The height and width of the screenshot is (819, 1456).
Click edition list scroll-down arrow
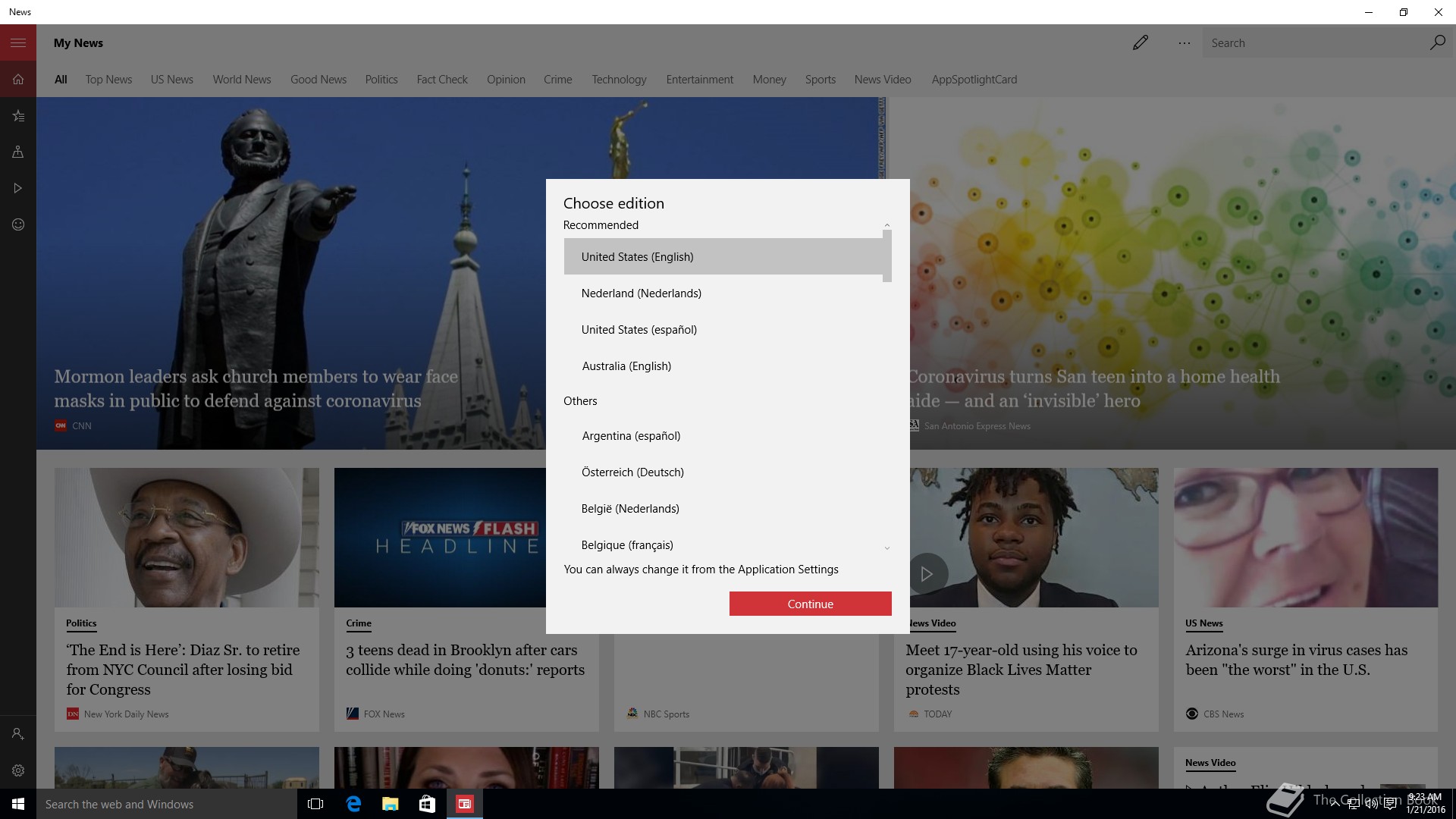coord(886,548)
